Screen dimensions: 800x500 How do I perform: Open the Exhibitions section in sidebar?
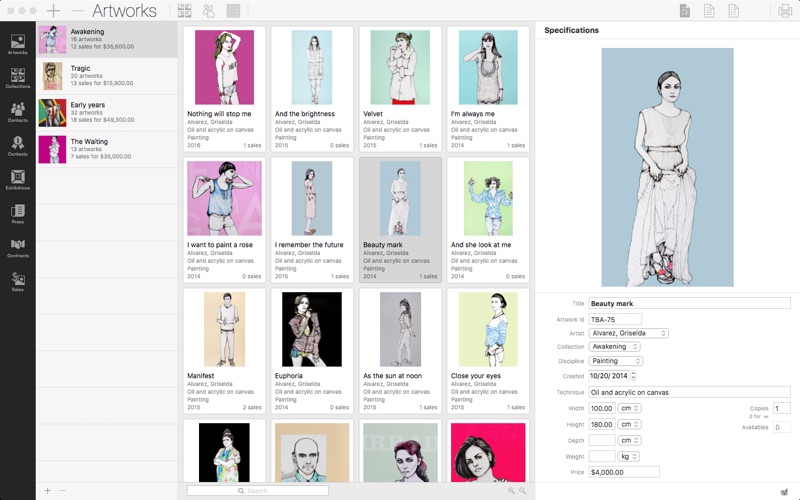pyautogui.click(x=18, y=180)
